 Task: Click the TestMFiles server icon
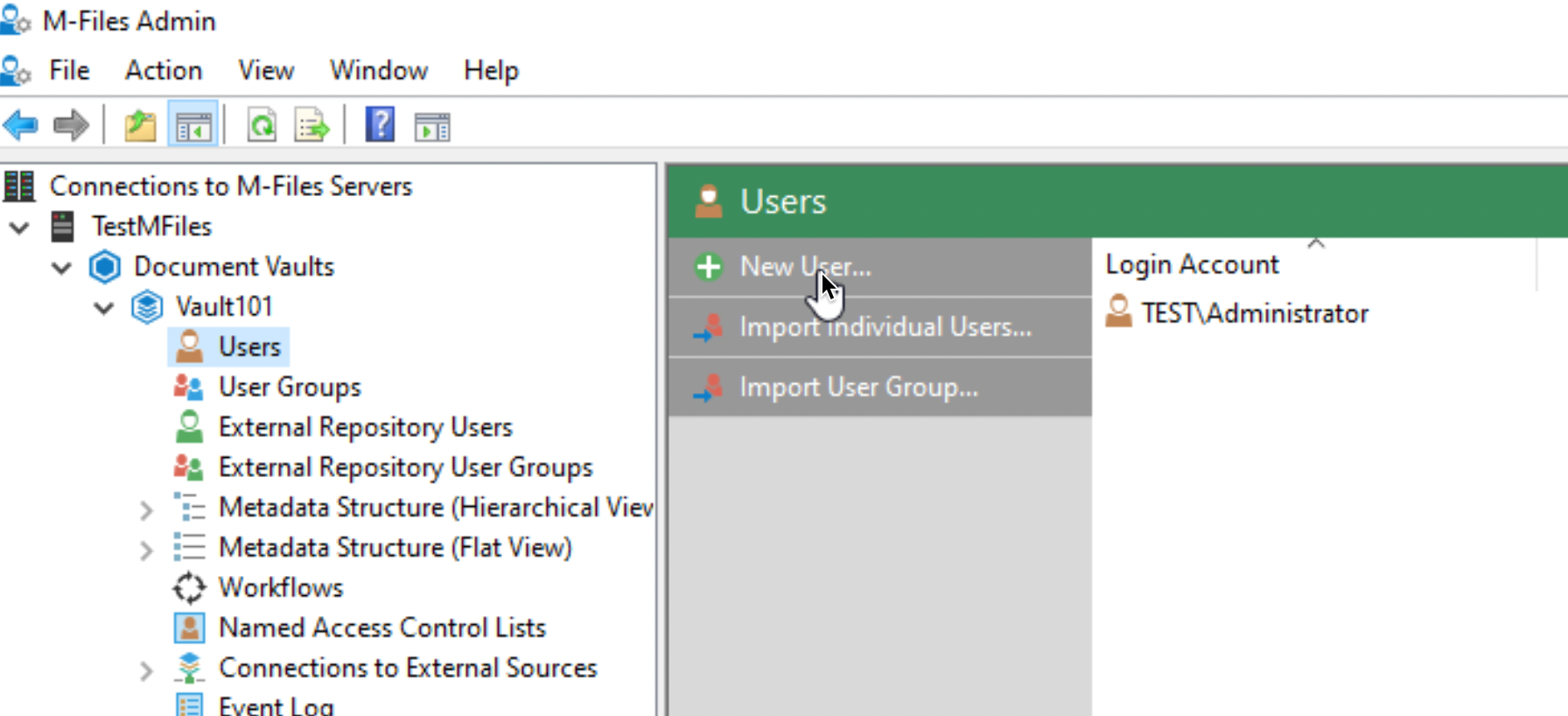(x=62, y=226)
